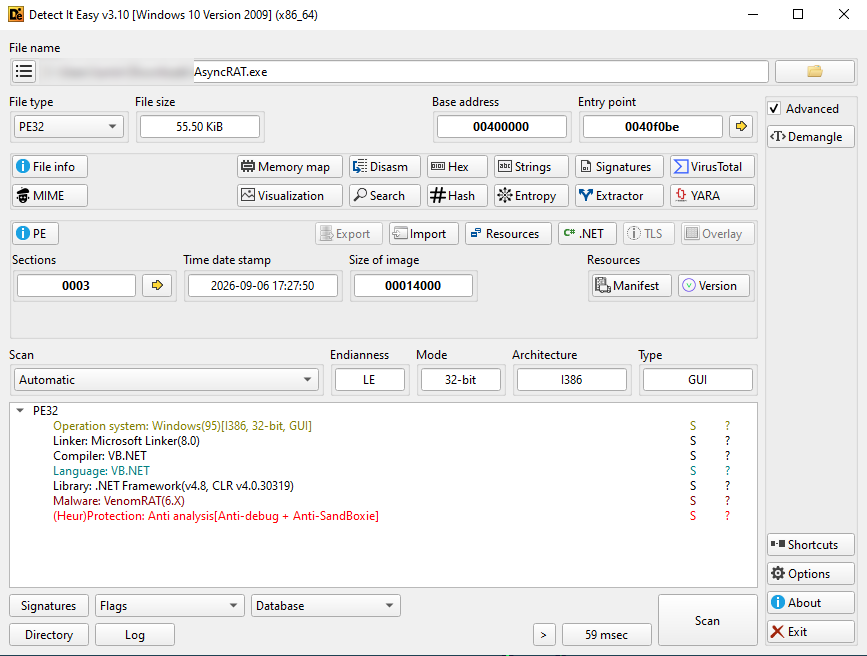The image size is (867, 656).
Task: Select the Library: .NET Framework row
Action: pyautogui.click(x=383, y=486)
